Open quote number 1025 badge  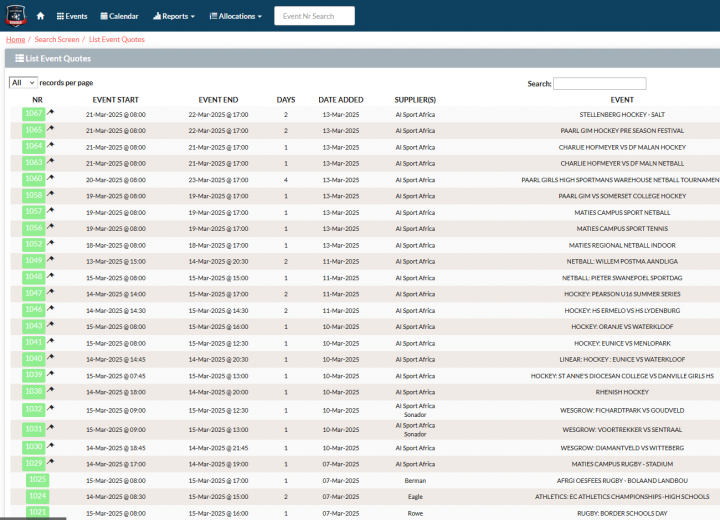pyautogui.click(x=38, y=480)
